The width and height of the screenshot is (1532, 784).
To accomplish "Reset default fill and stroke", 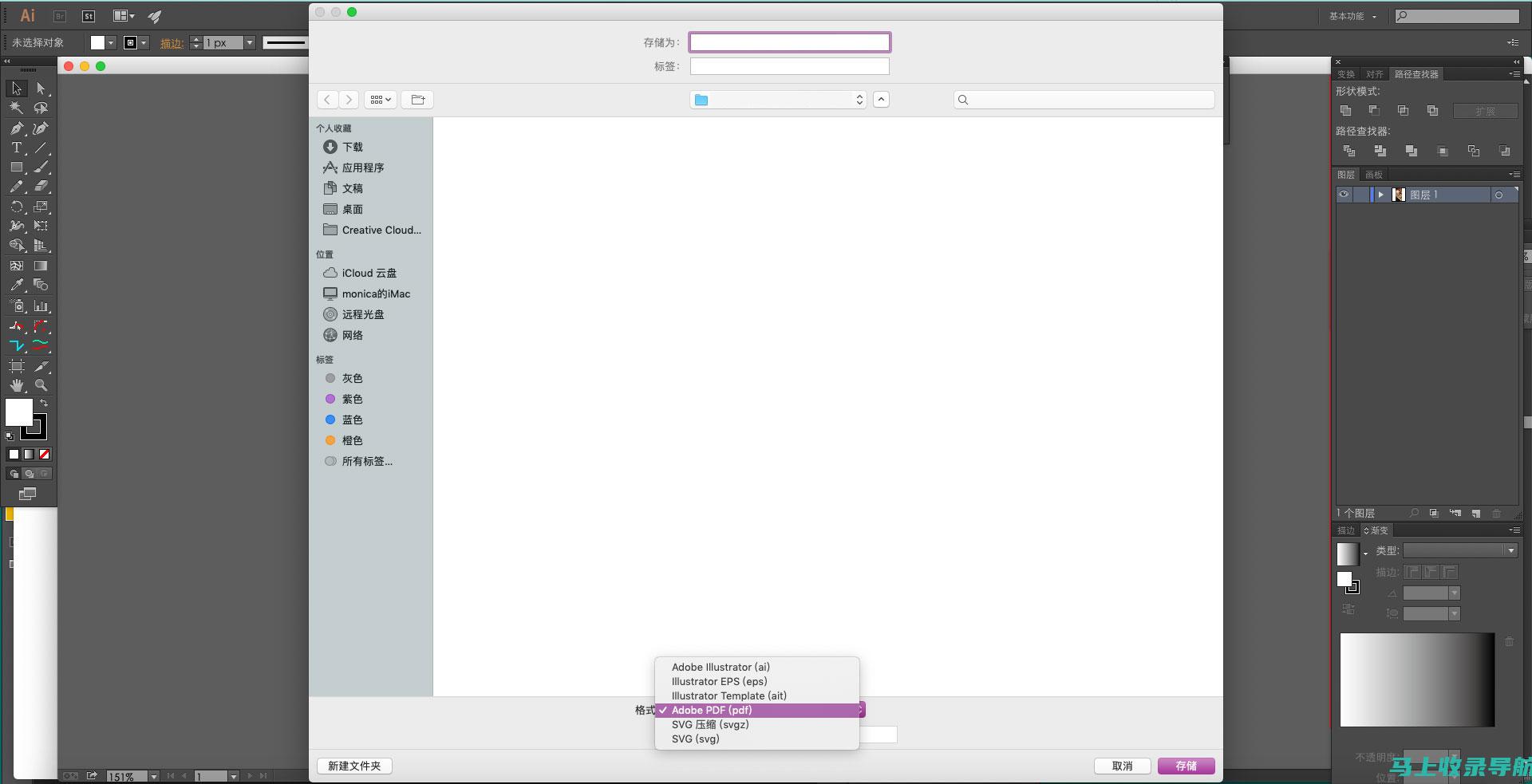I will (10, 435).
